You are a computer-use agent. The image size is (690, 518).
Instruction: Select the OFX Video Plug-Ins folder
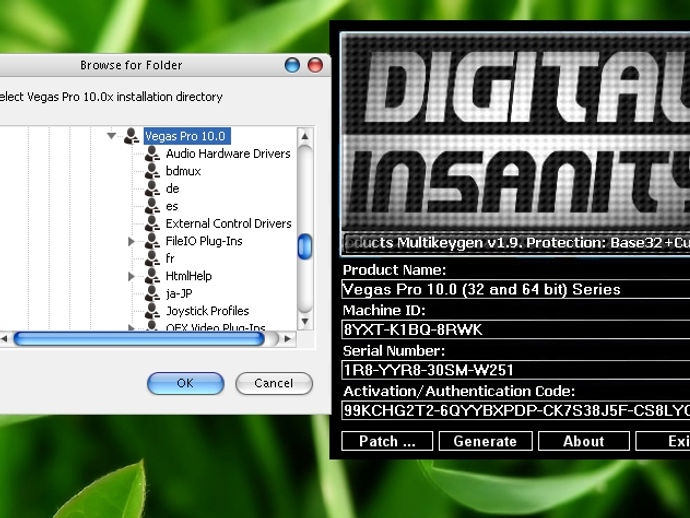pos(215,327)
